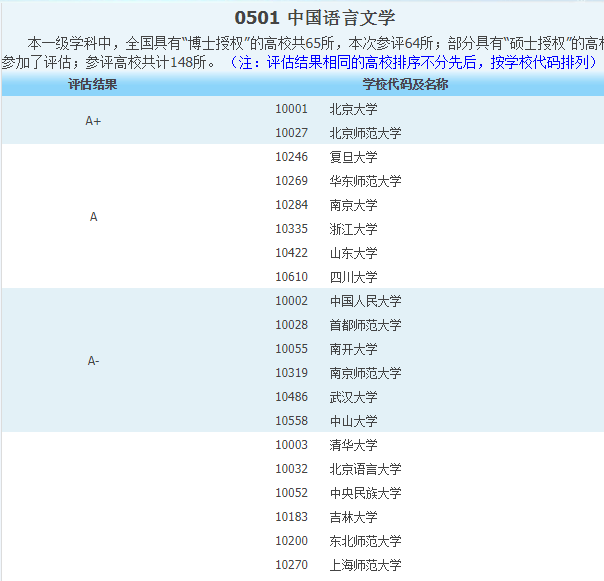This screenshot has height=581, width=604.
Task: Click school code 10422
Action: pos(291,253)
